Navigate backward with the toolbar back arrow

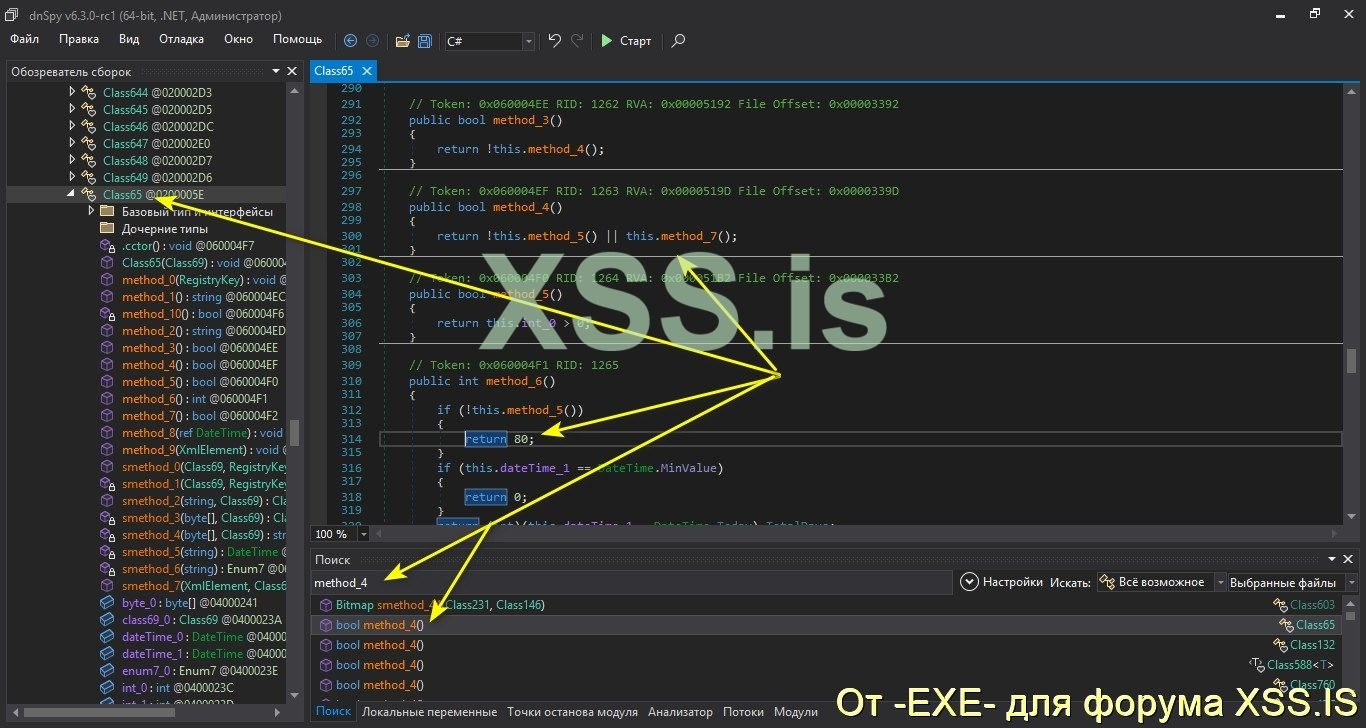(x=350, y=41)
